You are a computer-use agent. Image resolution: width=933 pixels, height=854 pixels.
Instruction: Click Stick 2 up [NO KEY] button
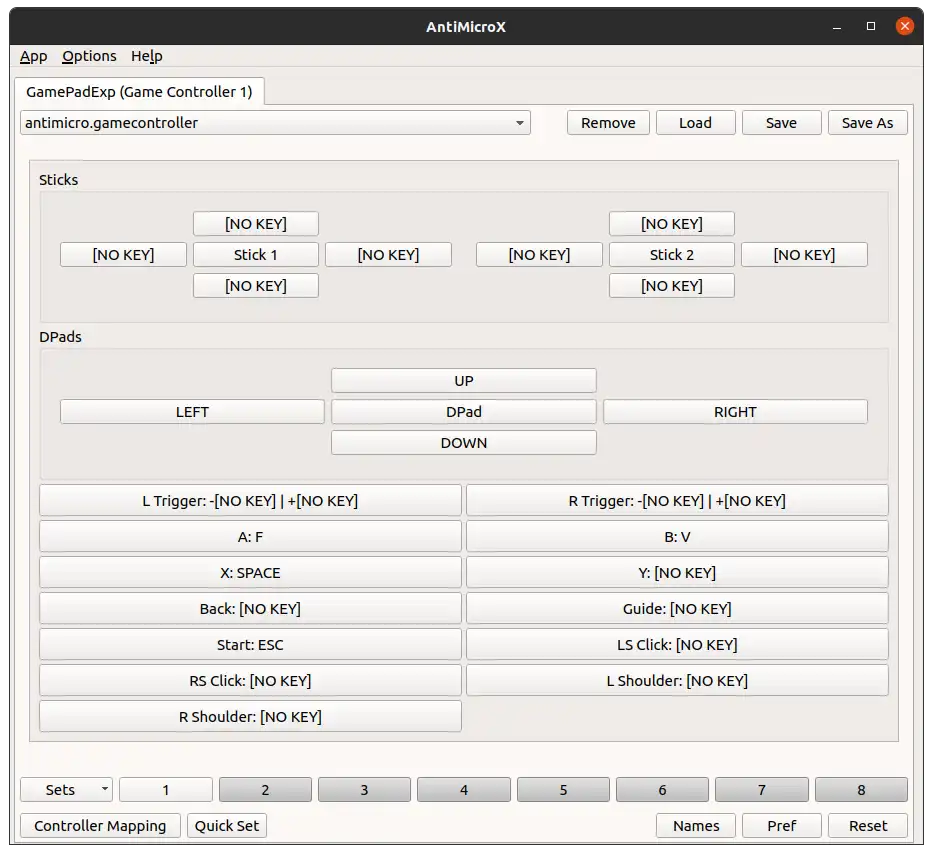[672, 224]
